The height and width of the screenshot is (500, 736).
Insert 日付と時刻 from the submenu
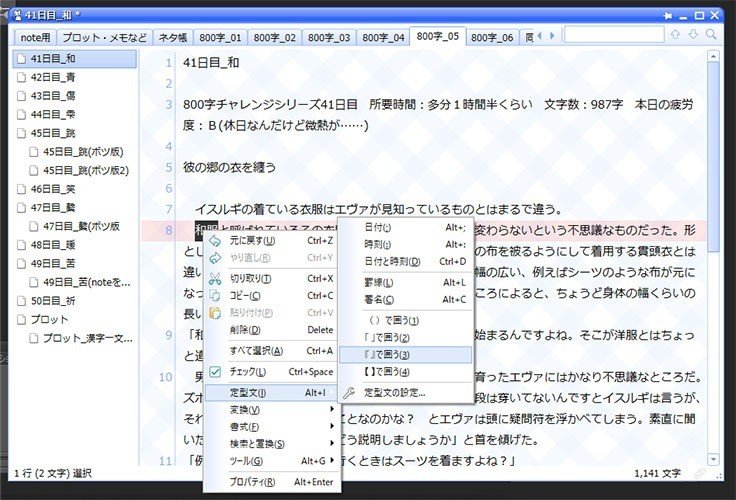(406, 262)
